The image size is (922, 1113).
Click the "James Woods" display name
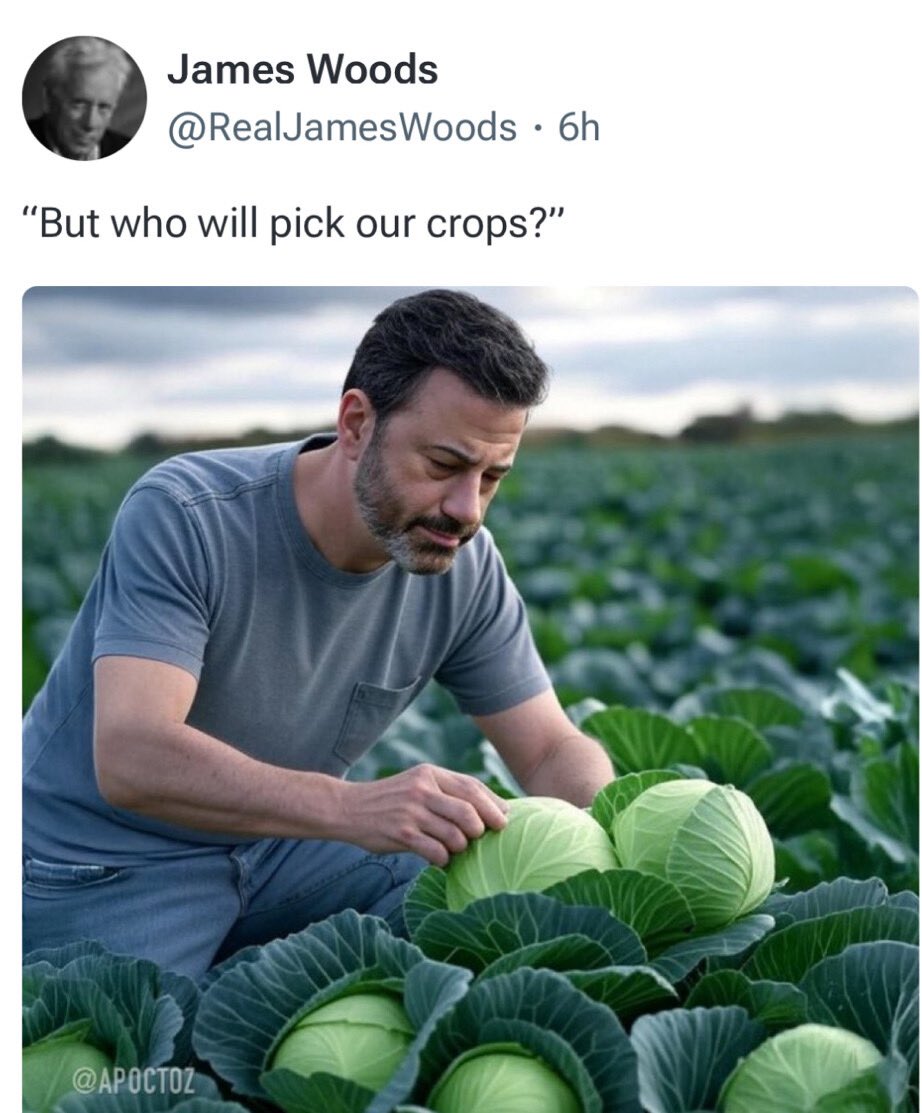(302, 70)
